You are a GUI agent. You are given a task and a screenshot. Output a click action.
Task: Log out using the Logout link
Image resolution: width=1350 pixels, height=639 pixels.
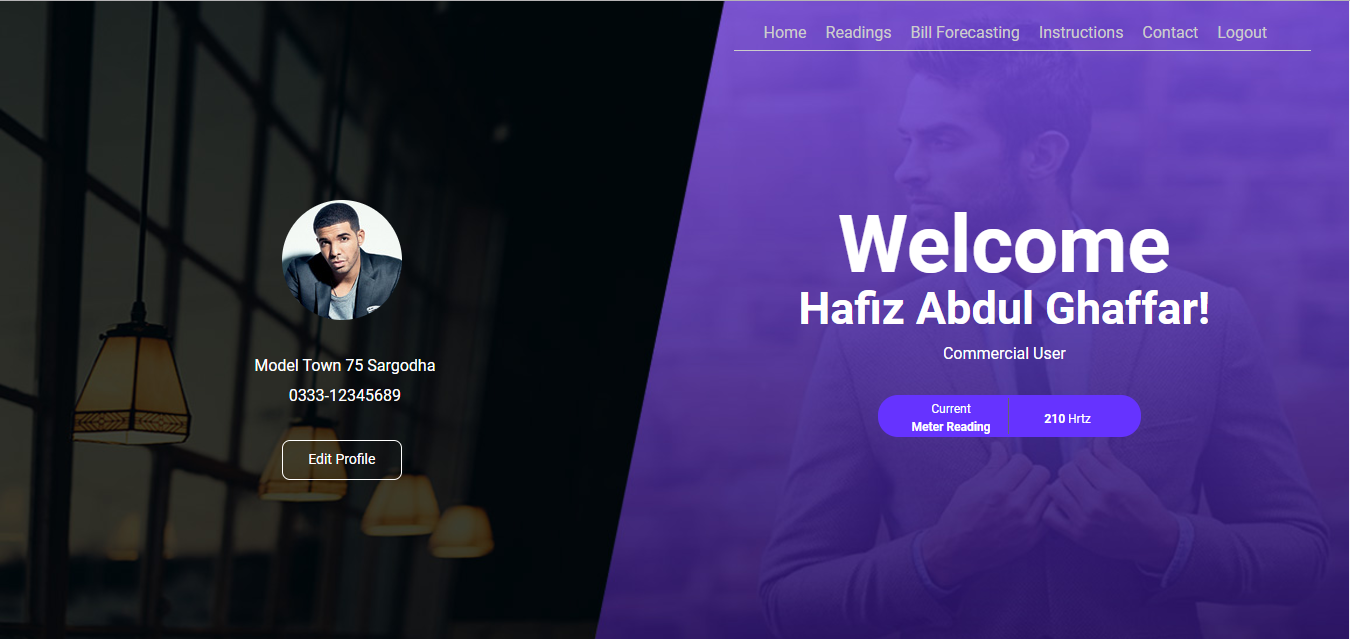(1242, 32)
